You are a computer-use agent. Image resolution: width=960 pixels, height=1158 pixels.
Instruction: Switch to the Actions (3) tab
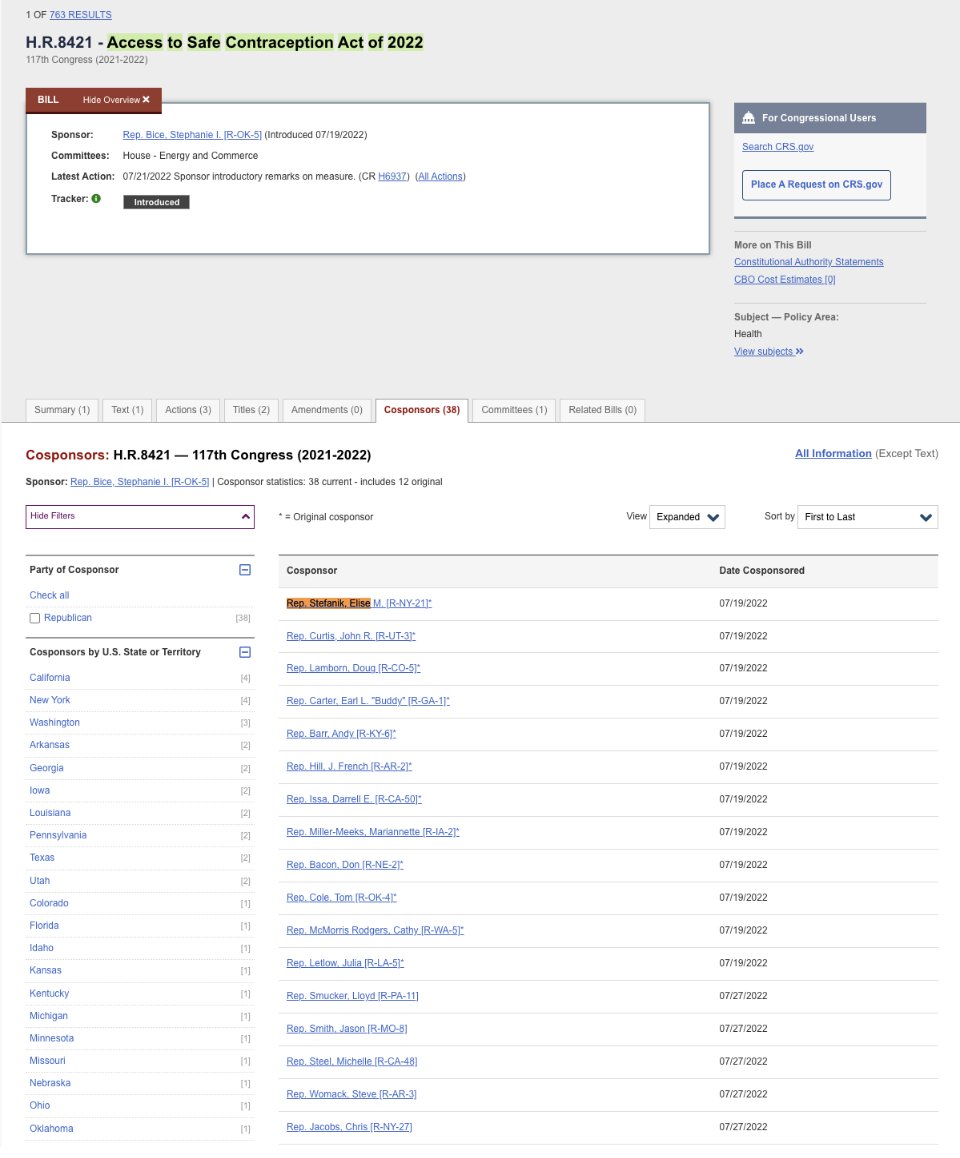[x=188, y=410]
